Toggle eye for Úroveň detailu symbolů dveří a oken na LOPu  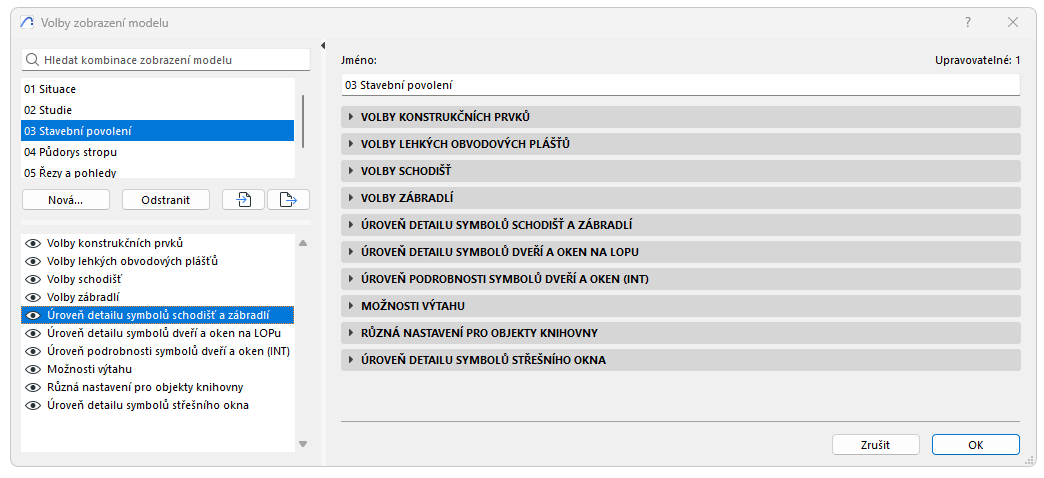pyautogui.click(x=33, y=334)
